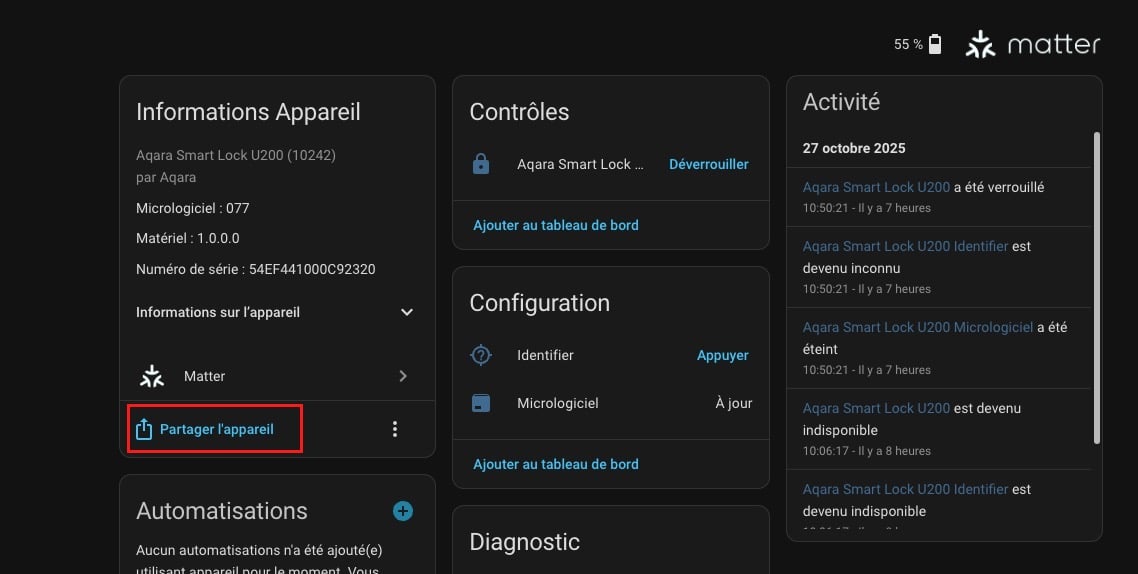
Task: Select Aqara Smart Lock entity row in Contrôles
Action: [580, 164]
